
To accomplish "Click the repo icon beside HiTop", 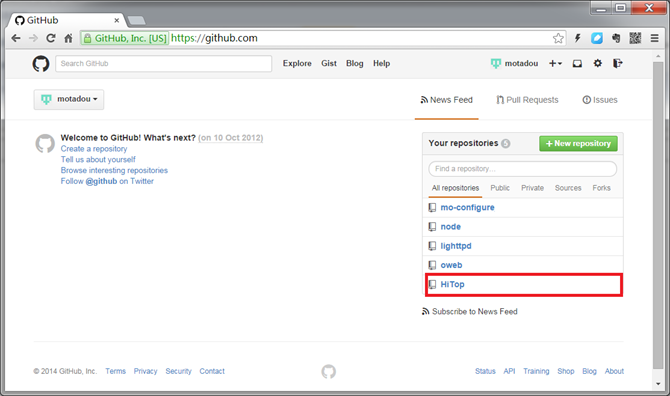I will [x=432, y=285].
